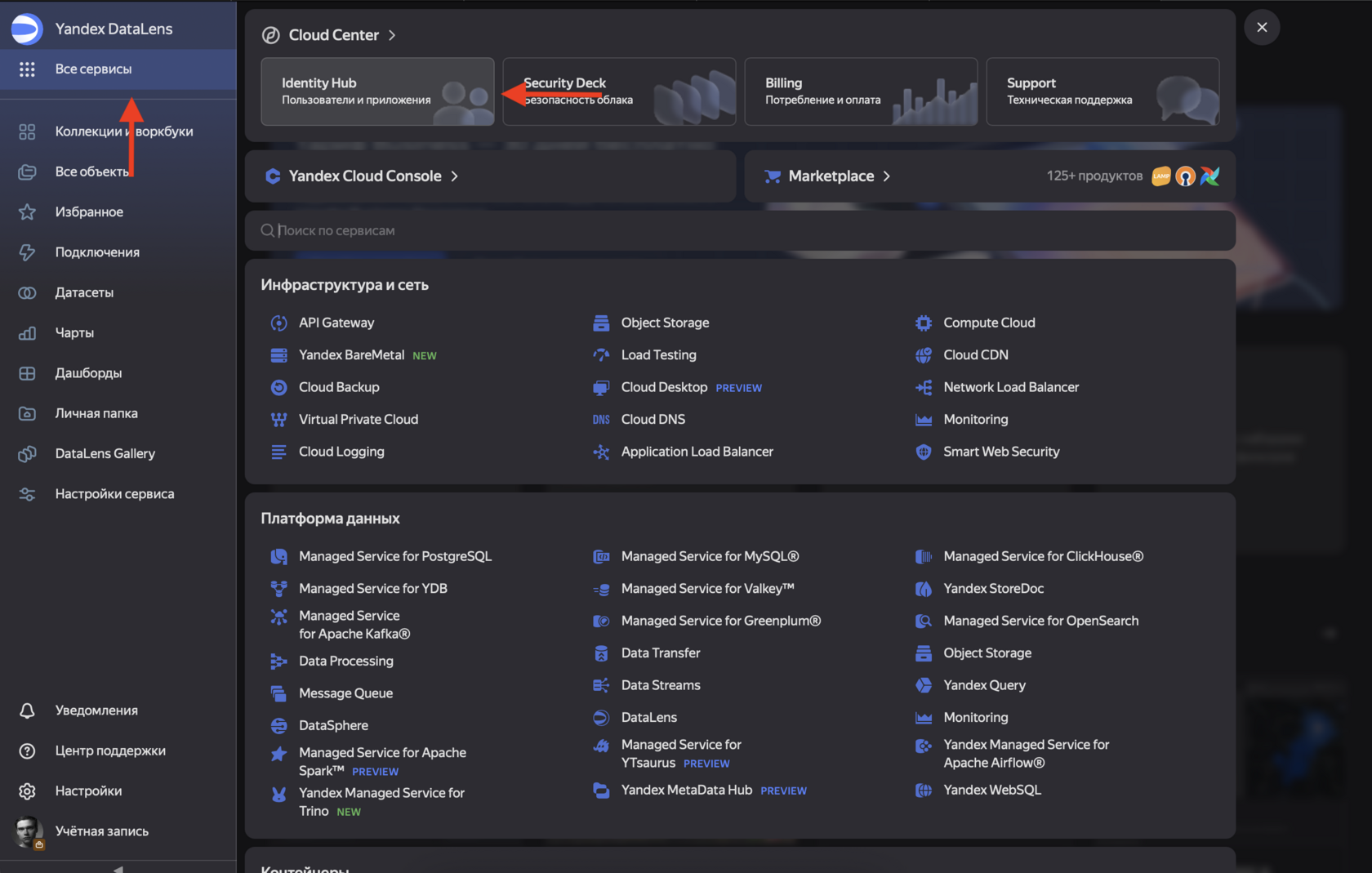This screenshot has height=873, width=1372.
Task: Open Managed Service for YDB link
Action: (373, 589)
